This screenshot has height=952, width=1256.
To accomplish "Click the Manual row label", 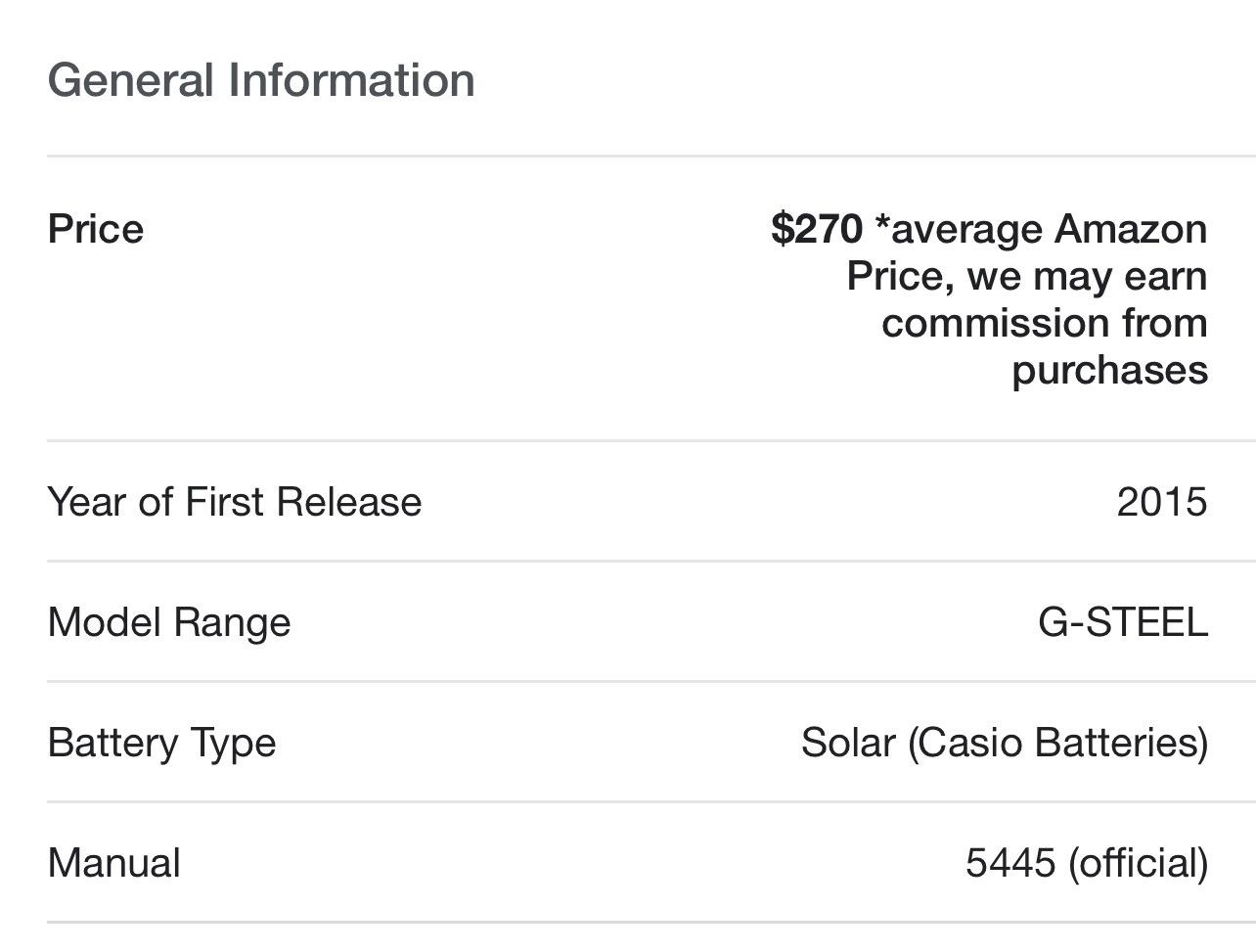I will pos(113,863).
